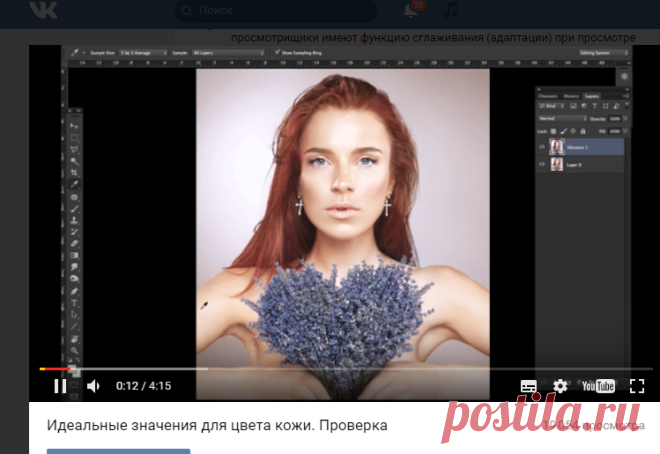Viewport: 660px width, 454px height.
Task: Click the Opacity value field
Action: pos(615,119)
